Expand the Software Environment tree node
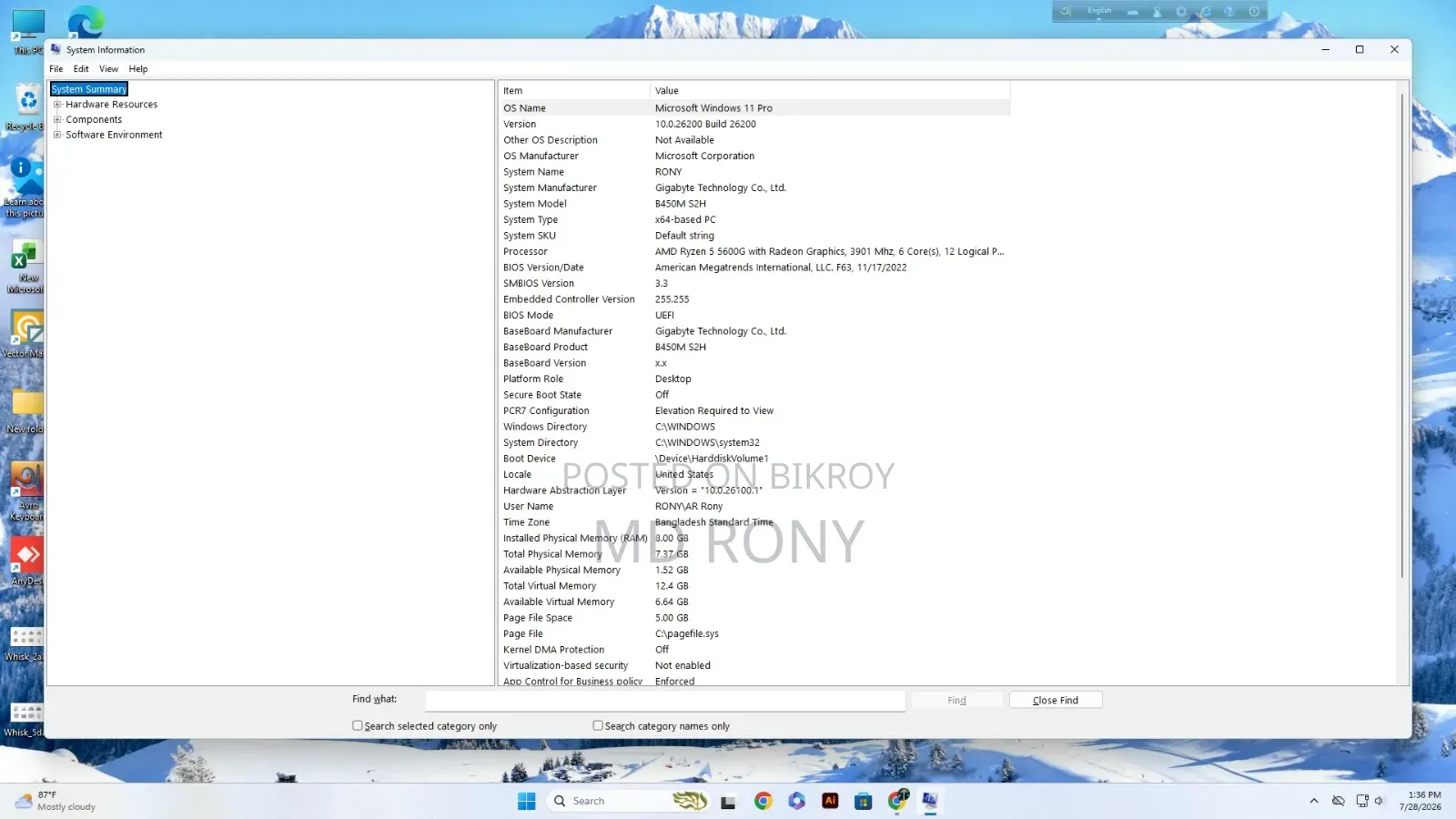This screenshot has width=1456, height=819. coord(57,135)
